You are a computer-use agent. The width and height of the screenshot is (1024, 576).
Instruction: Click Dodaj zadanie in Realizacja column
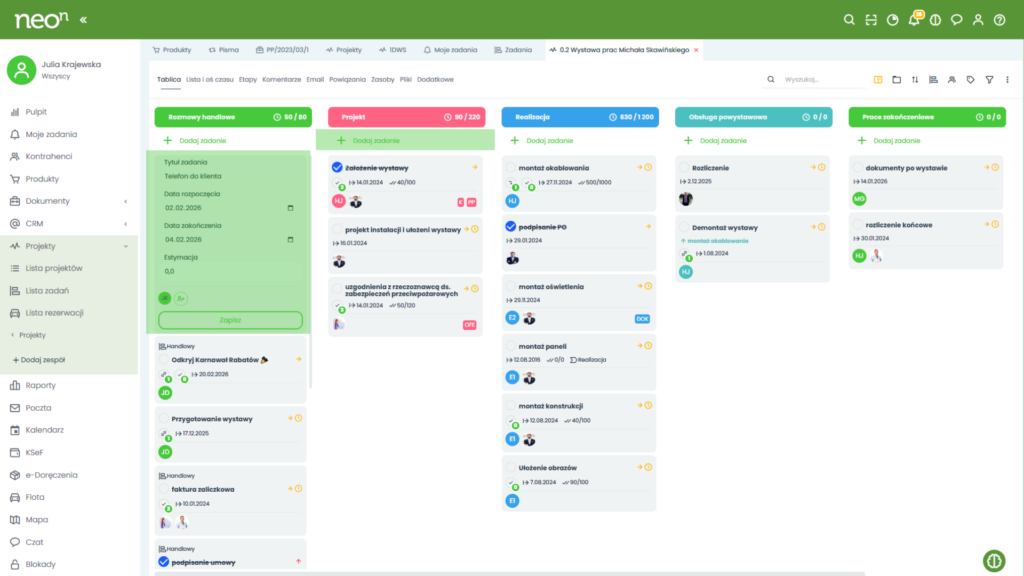(x=549, y=141)
